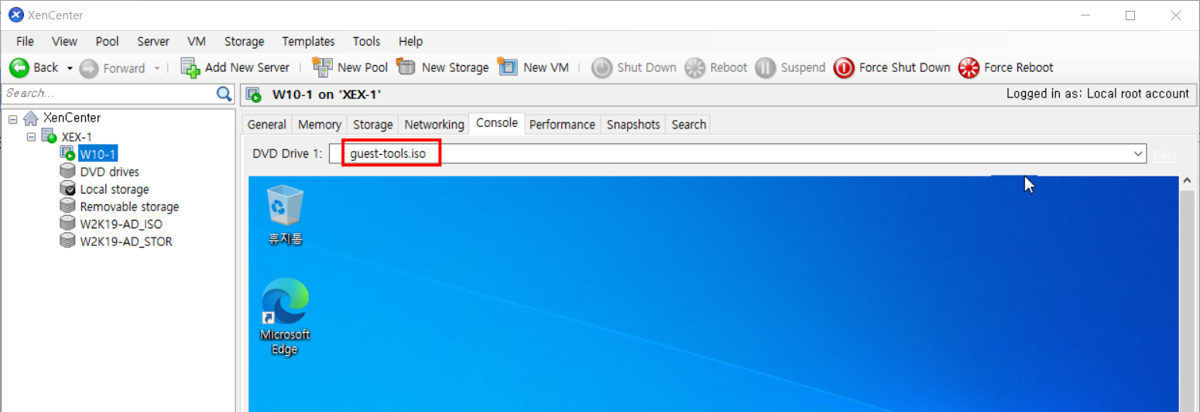Click the New Pool toolbar button
The width and height of the screenshot is (1200, 412).
click(350, 68)
